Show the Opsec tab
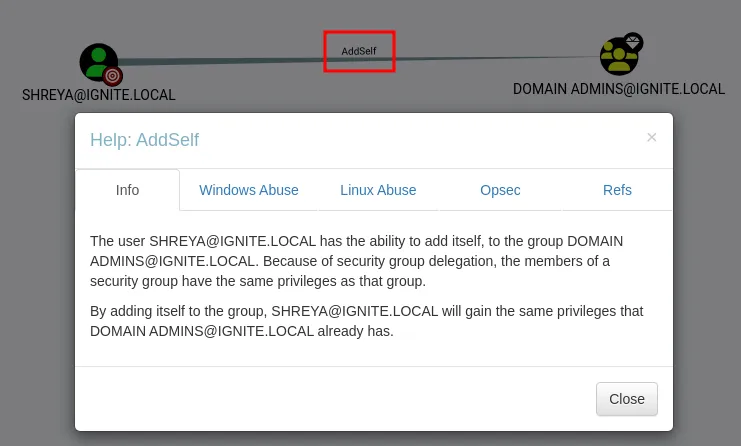This screenshot has width=741, height=446. [x=500, y=190]
